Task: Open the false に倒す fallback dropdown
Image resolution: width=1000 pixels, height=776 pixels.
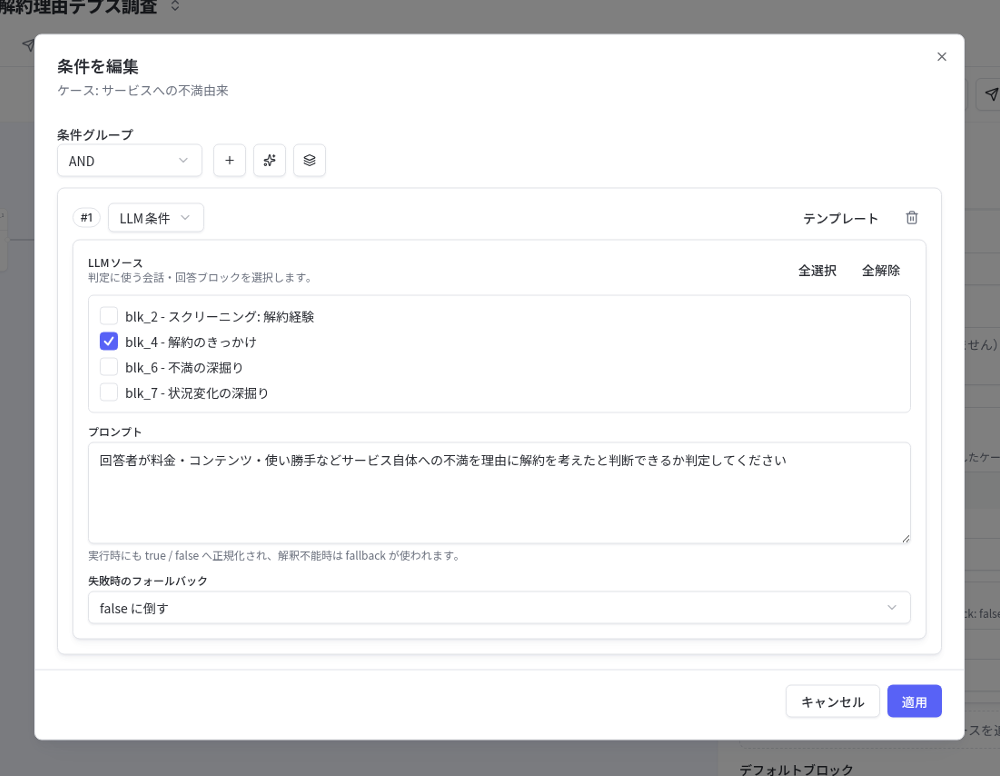Action: pos(499,608)
